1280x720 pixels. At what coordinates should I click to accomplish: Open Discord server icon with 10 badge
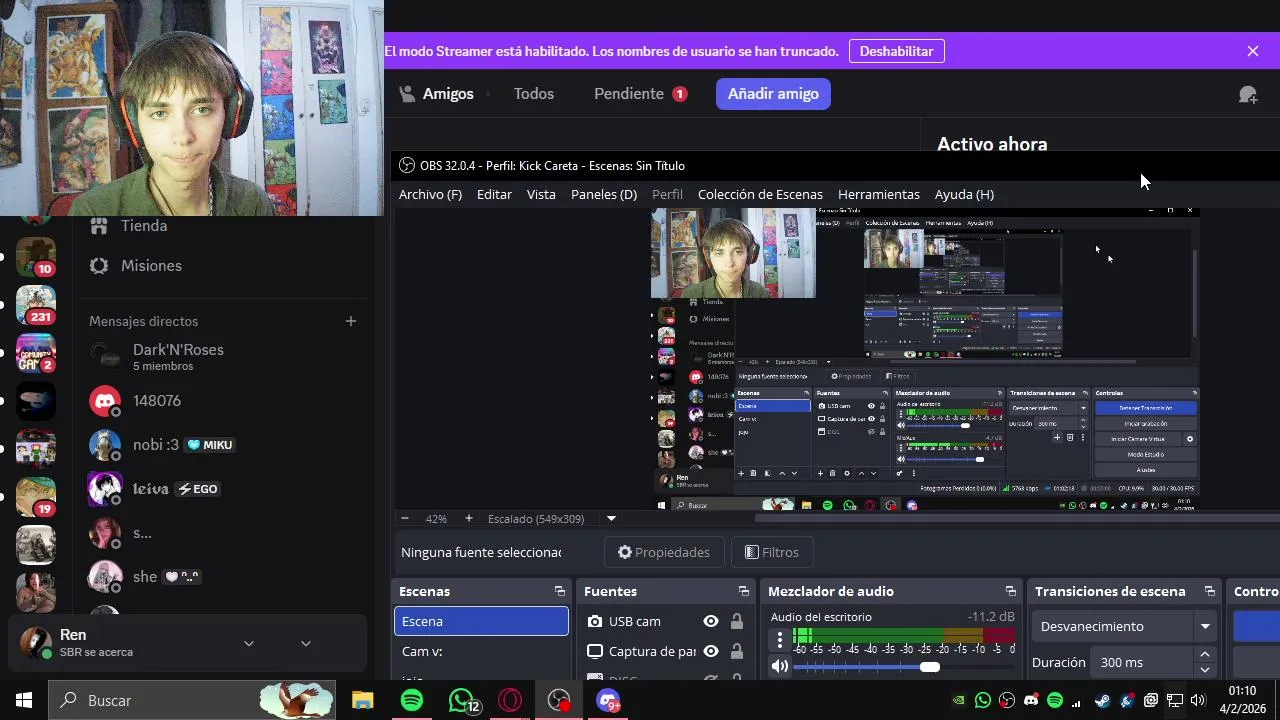click(x=36, y=257)
